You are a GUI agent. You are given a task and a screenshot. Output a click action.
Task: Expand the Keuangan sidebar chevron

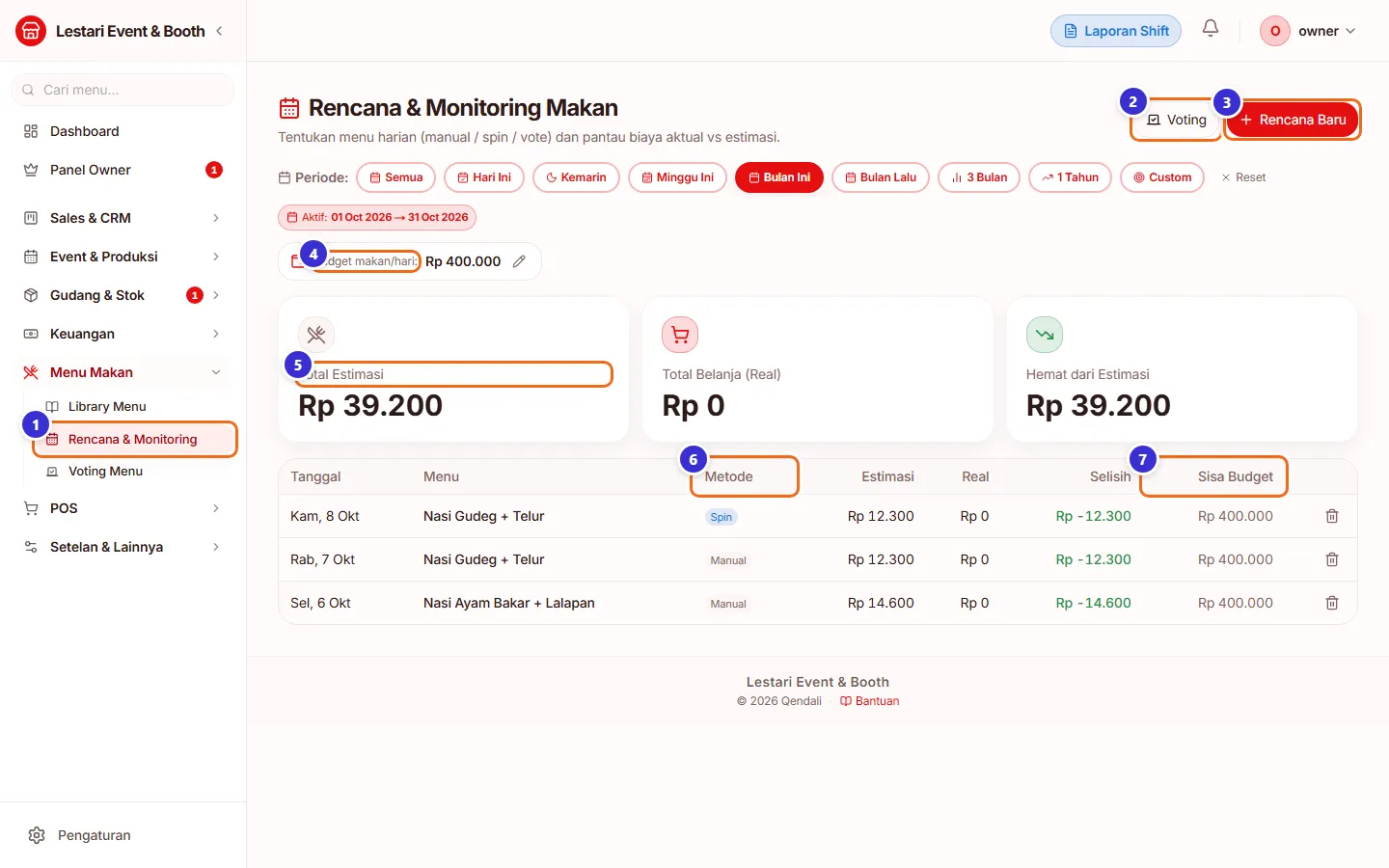[216, 334]
